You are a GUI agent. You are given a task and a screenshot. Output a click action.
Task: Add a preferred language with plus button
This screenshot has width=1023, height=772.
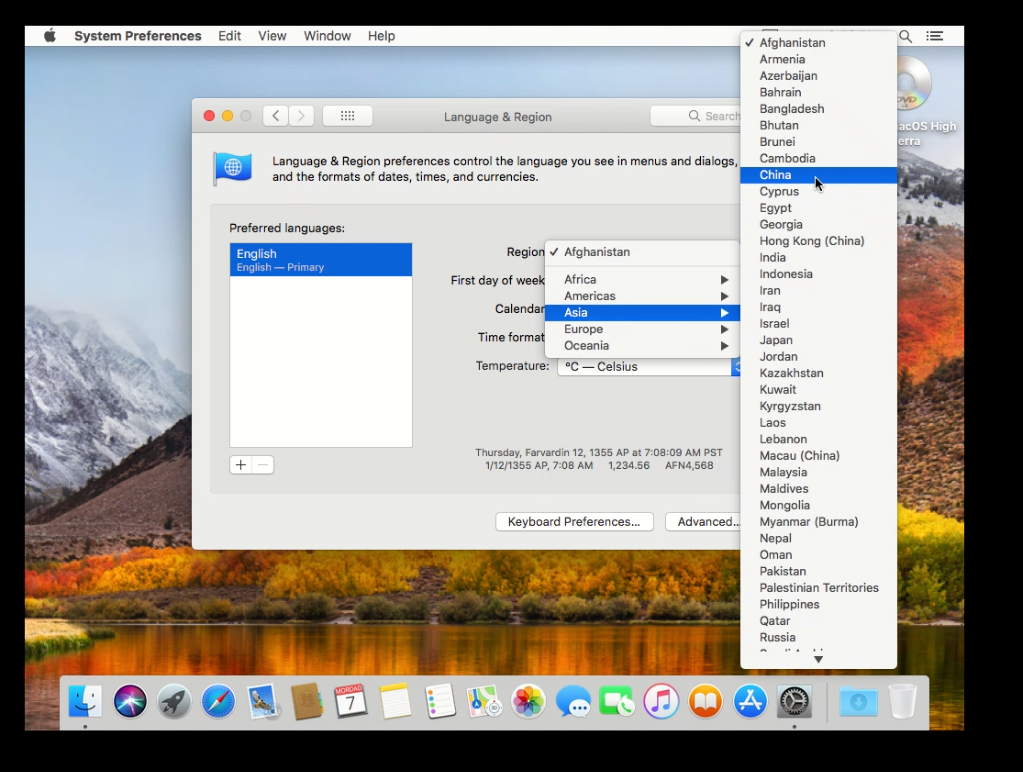click(x=241, y=465)
